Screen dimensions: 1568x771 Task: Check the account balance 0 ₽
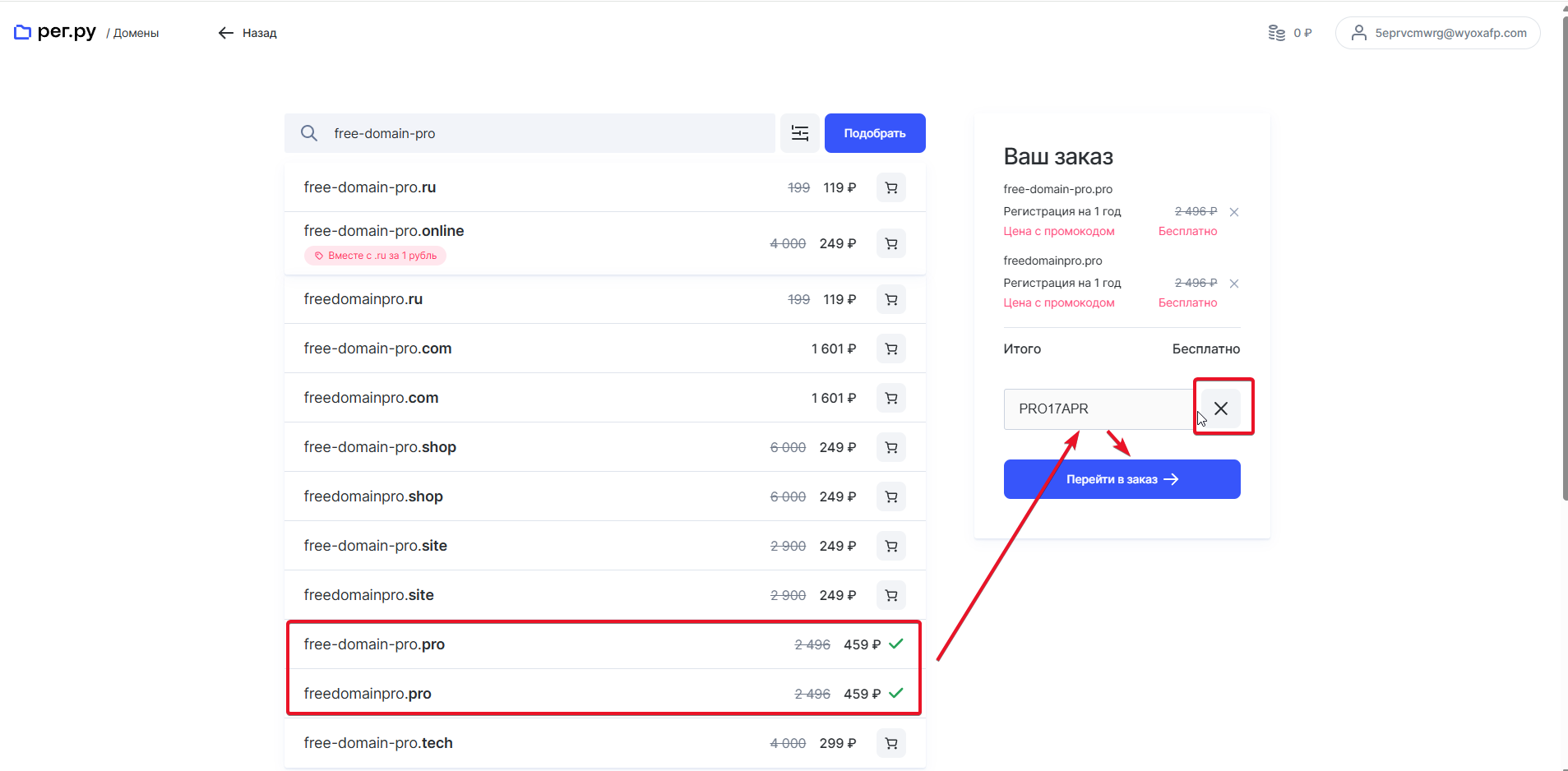(1290, 33)
